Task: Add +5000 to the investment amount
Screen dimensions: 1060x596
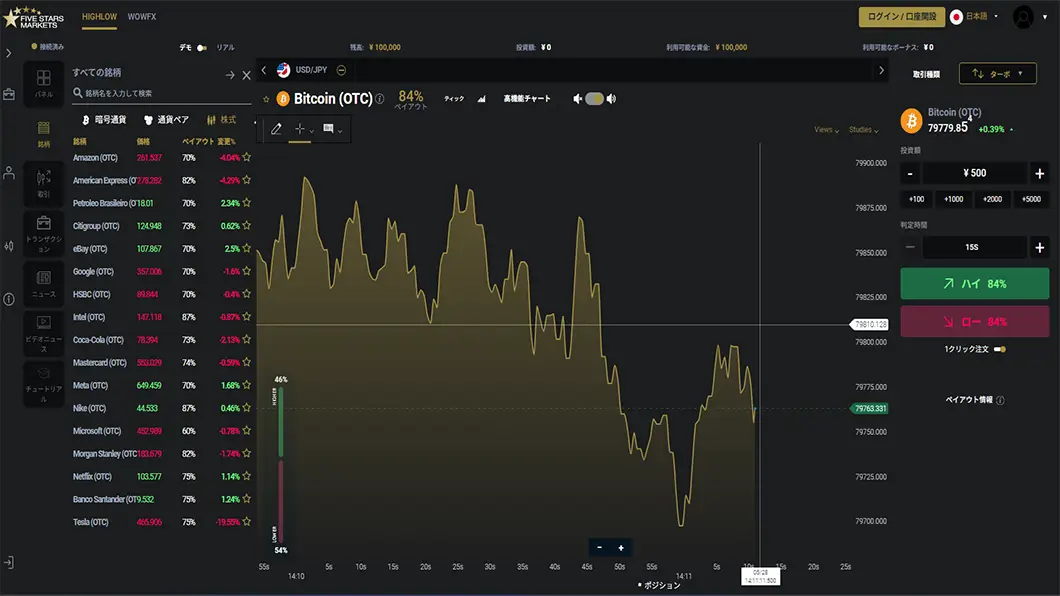Action: (x=1031, y=199)
